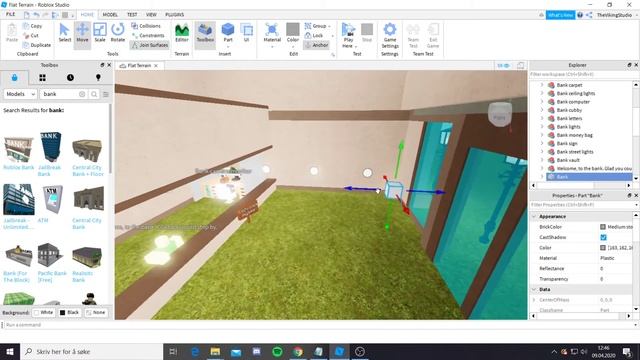Switch to the MODEL ribbon tab
Image resolution: width=640 pixels, height=360 pixels.
pyautogui.click(x=110, y=15)
